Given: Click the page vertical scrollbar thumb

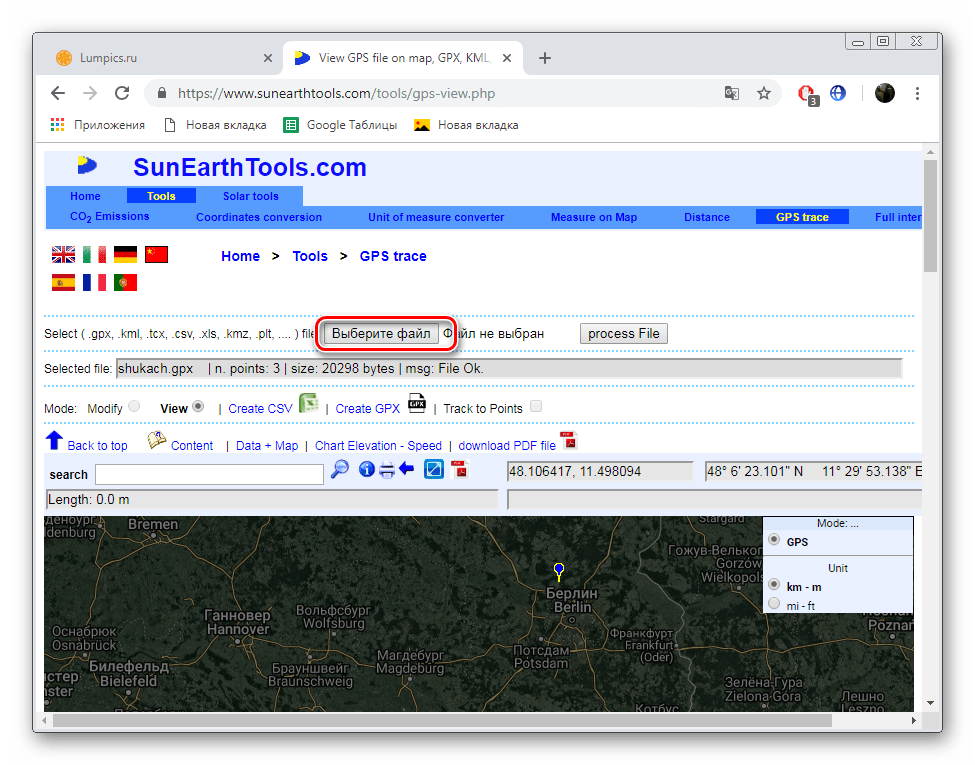Looking at the screenshot, I should [x=930, y=215].
